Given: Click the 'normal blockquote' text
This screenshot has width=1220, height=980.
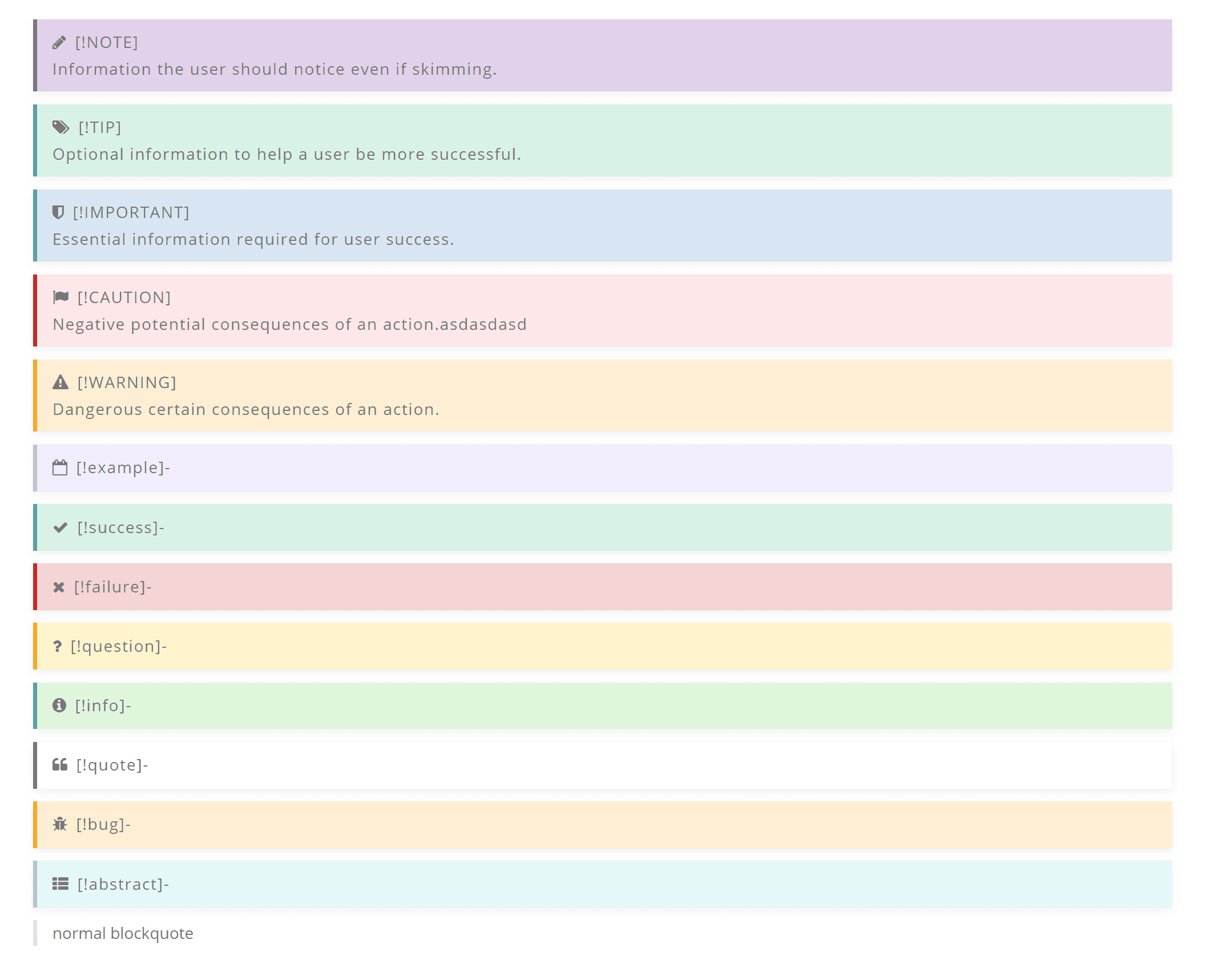Looking at the screenshot, I should coord(123,934).
